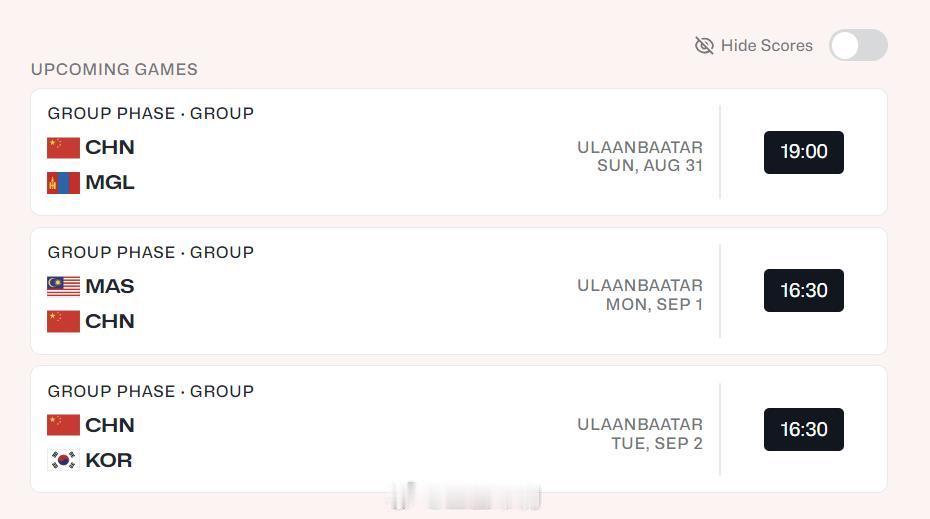Click the 19:00 game time badge
930x519 pixels.
804,152
